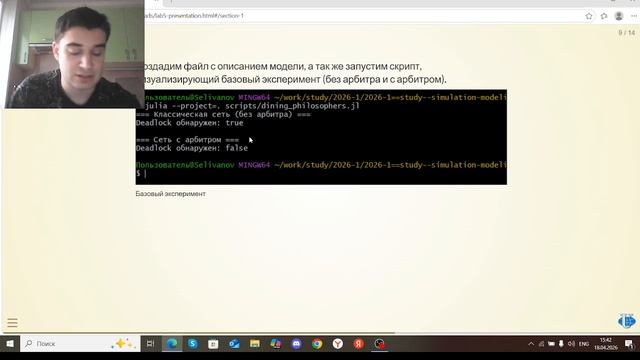640x360 pixels.
Task: Click 'Классическая сеть (без арбитра)' line
Action: pyautogui.click(x=223, y=114)
